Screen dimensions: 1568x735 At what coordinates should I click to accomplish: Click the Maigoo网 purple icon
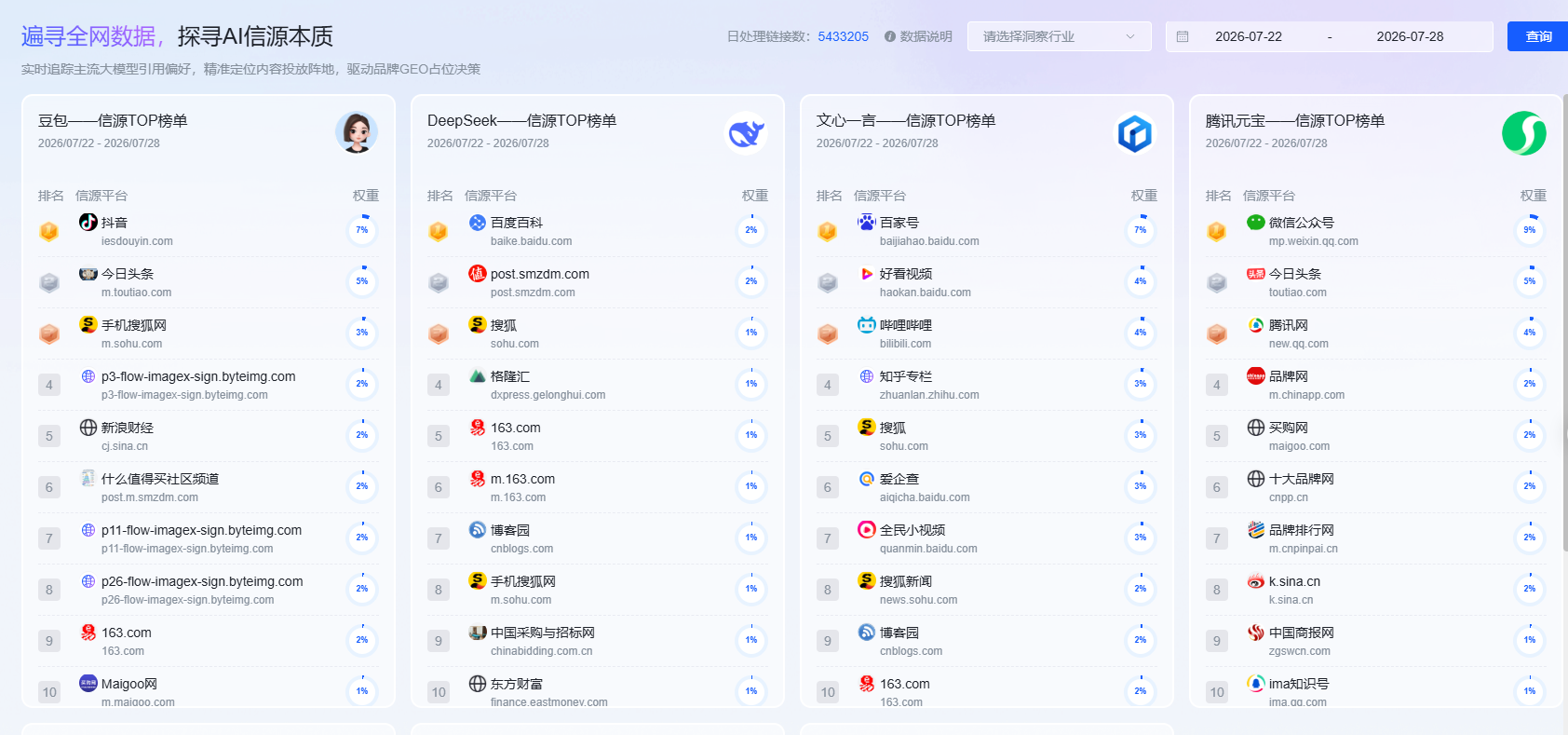(88, 683)
